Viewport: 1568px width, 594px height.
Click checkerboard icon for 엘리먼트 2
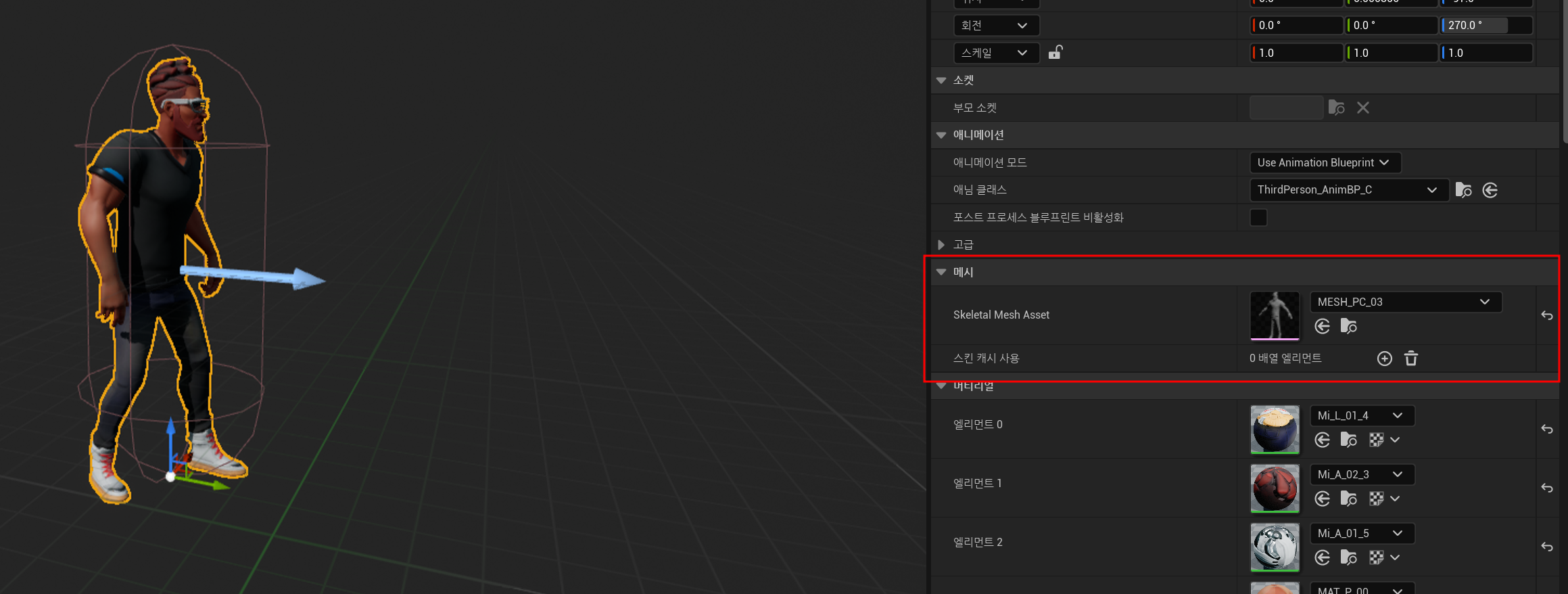(1376, 558)
